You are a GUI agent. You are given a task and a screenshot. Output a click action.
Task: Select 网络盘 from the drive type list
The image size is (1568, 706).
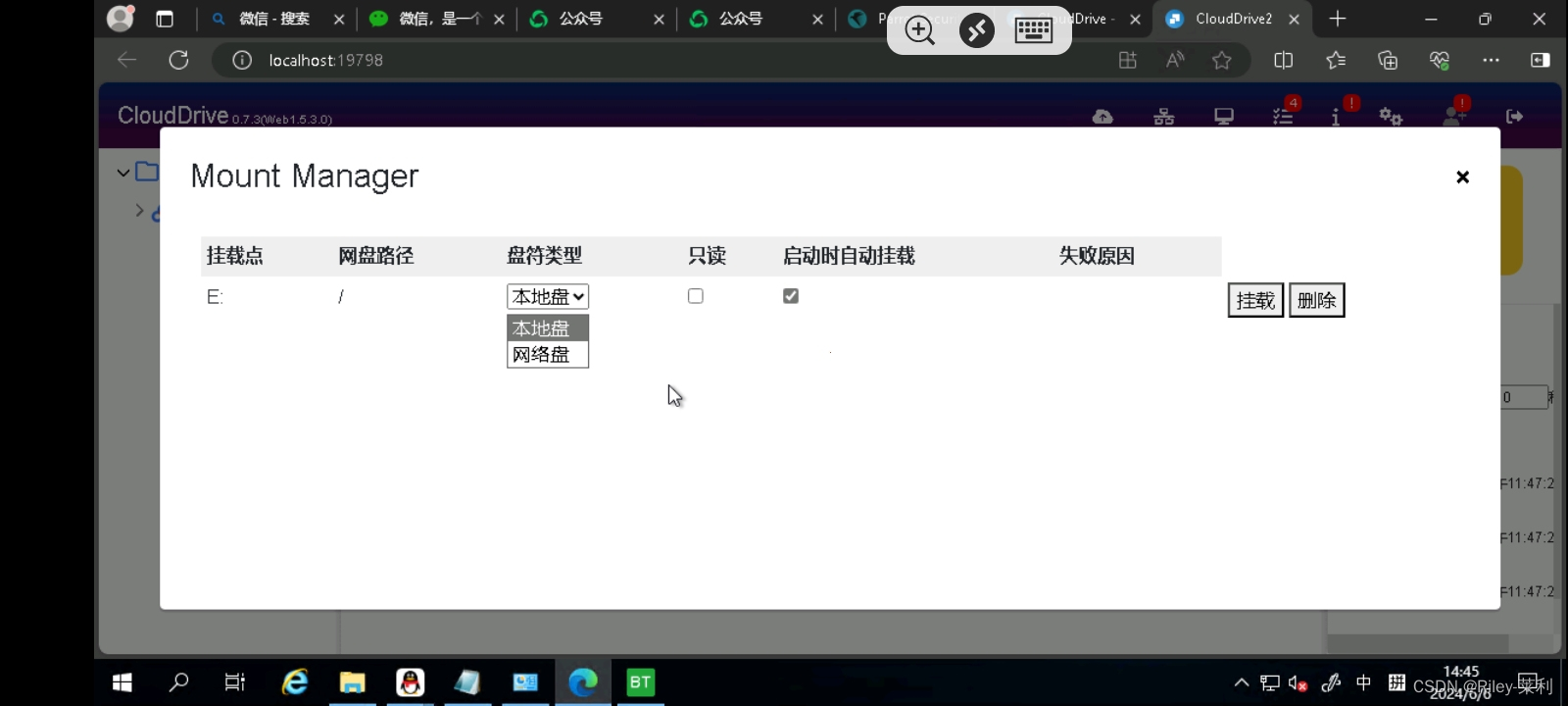(x=547, y=355)
